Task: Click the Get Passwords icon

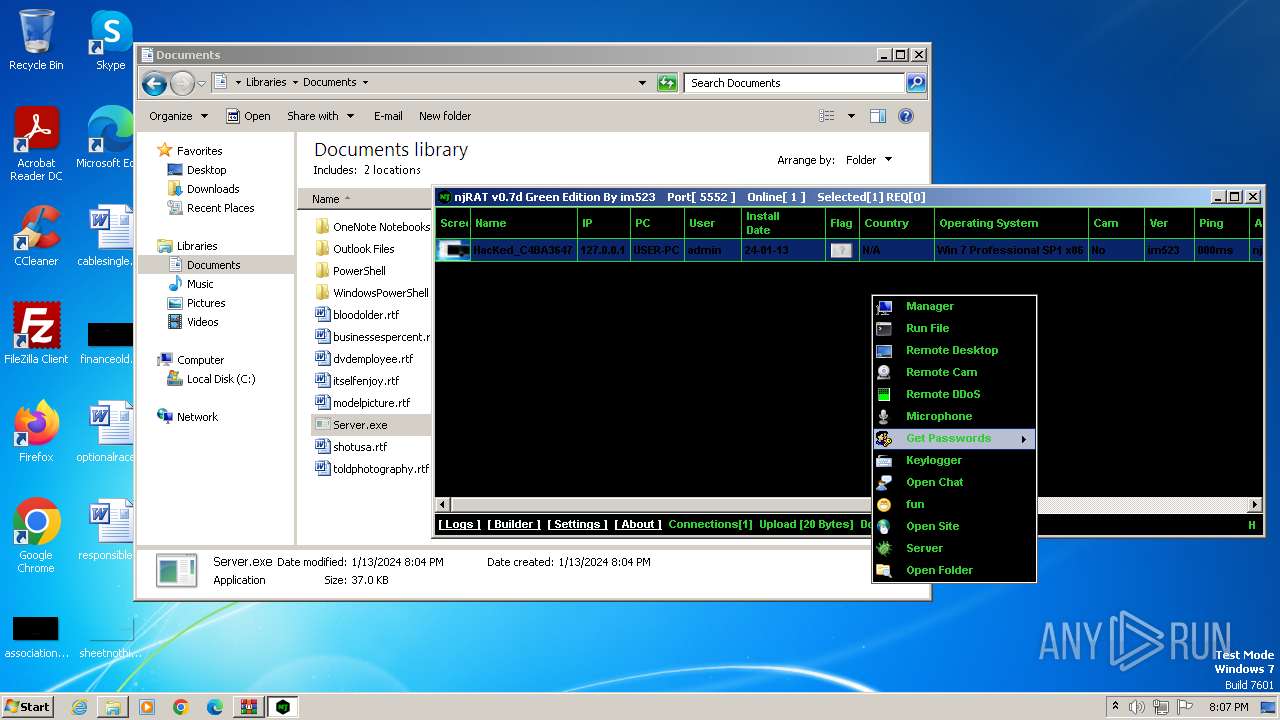Action: point(884,438)
